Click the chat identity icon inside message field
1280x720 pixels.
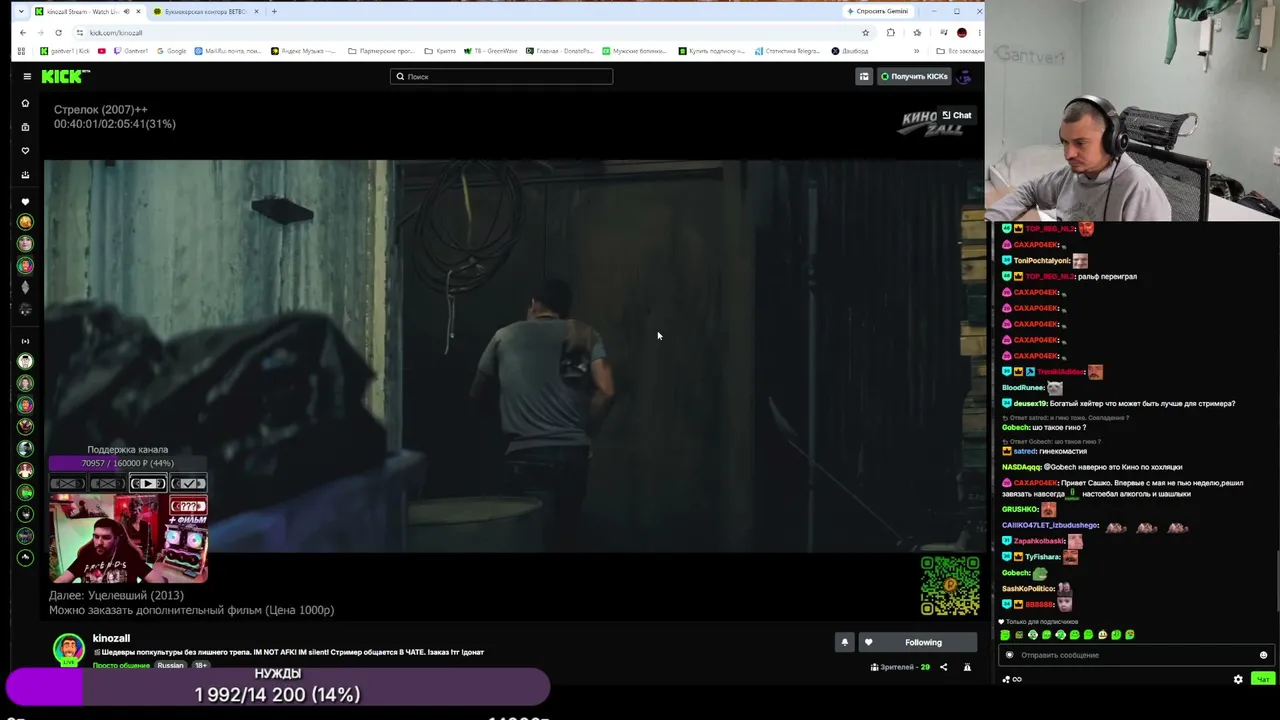tap(1009, 655)
